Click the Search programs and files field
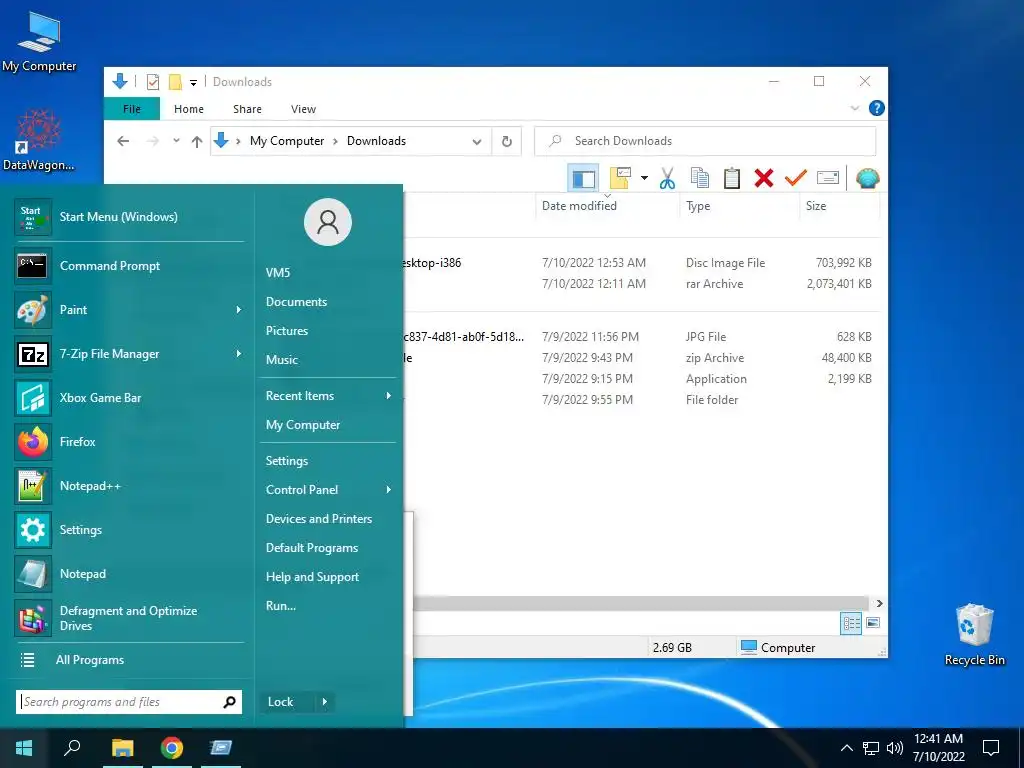This screenshot has width=1024, height=768. (x=129, y=702)
